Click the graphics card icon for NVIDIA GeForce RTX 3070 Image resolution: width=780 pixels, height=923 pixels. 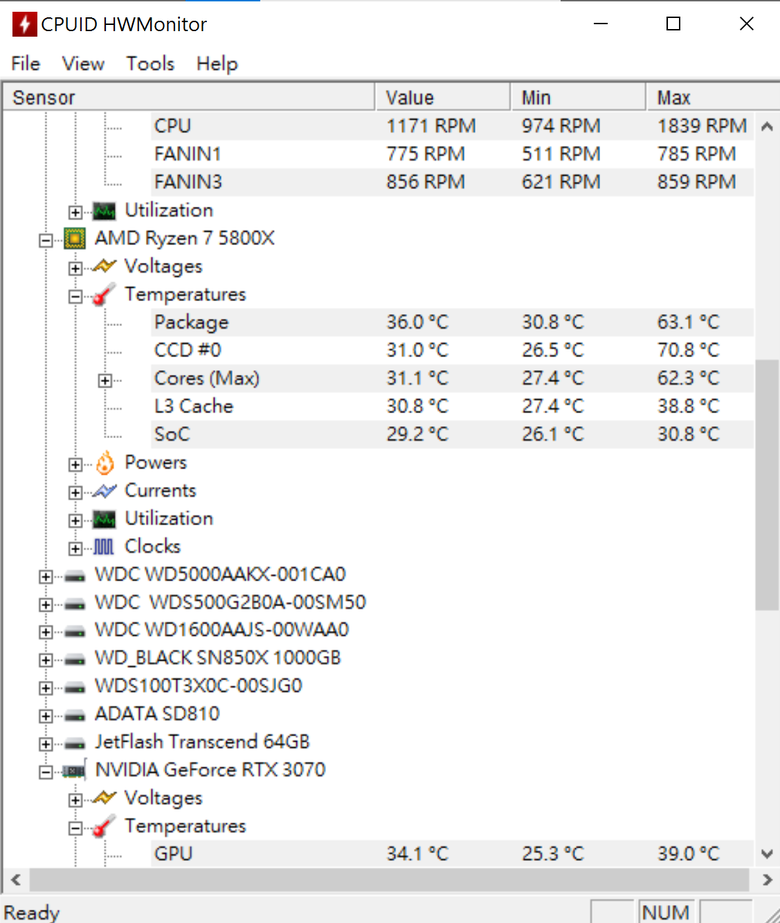tap(75, 770)
